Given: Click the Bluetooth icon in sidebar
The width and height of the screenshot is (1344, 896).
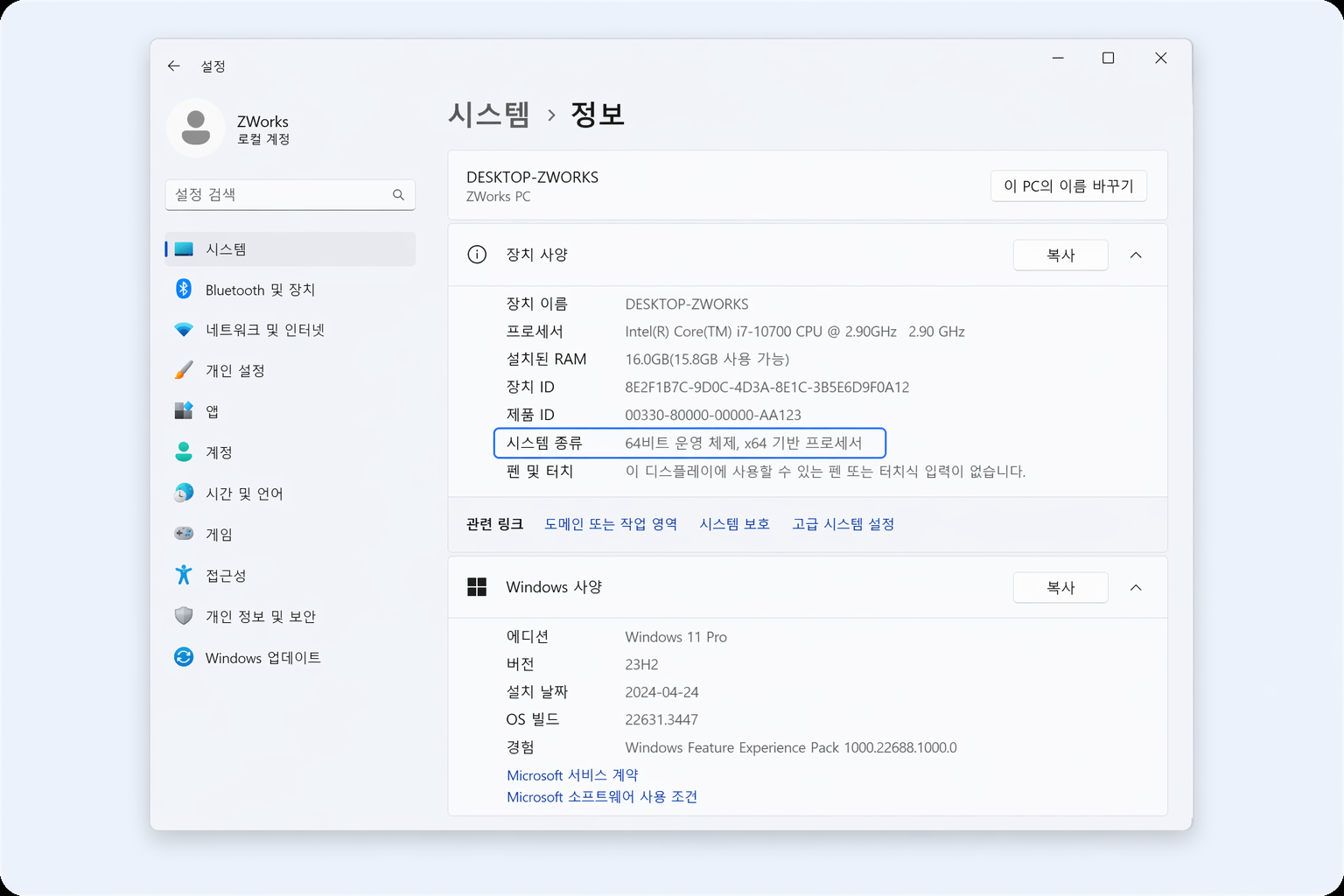Looking at the screenshot, I should point(184,289).
